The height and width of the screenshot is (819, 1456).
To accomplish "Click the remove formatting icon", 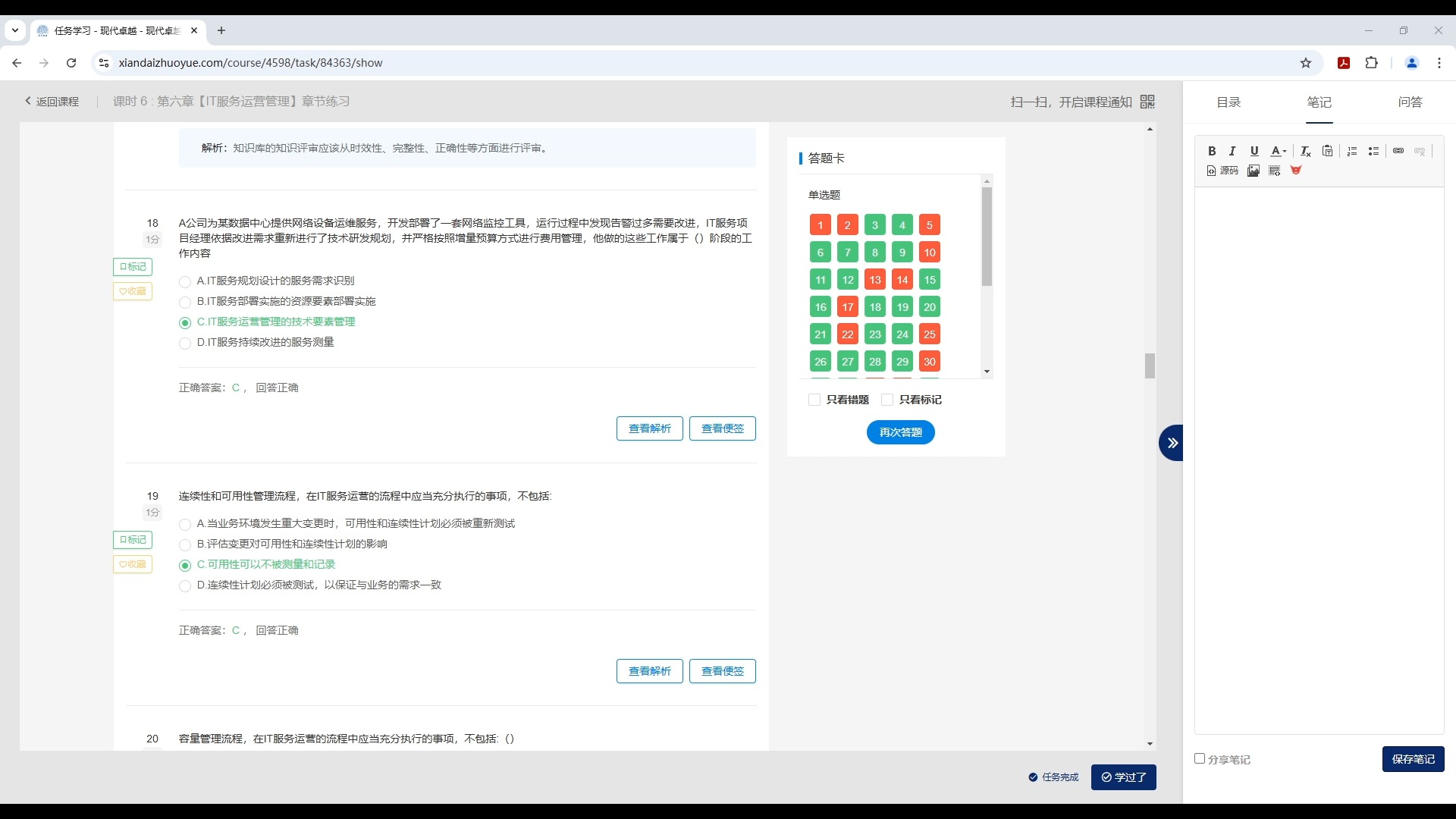I will [1306, 151].
